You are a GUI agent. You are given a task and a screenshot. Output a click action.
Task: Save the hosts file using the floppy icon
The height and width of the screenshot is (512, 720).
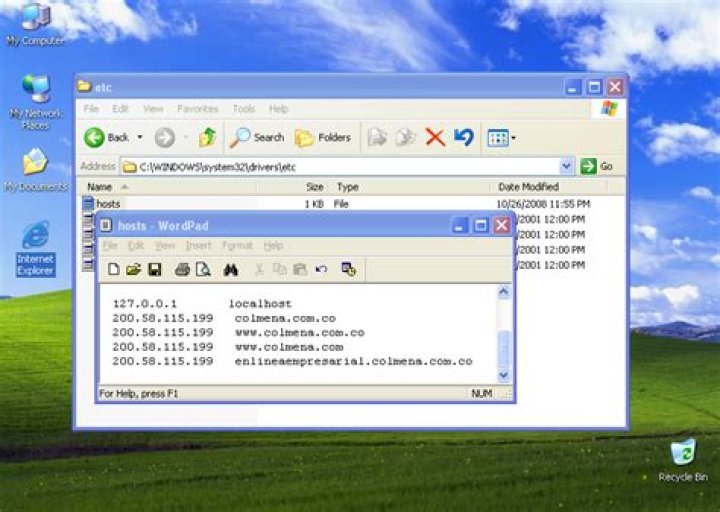pos(155,269)
